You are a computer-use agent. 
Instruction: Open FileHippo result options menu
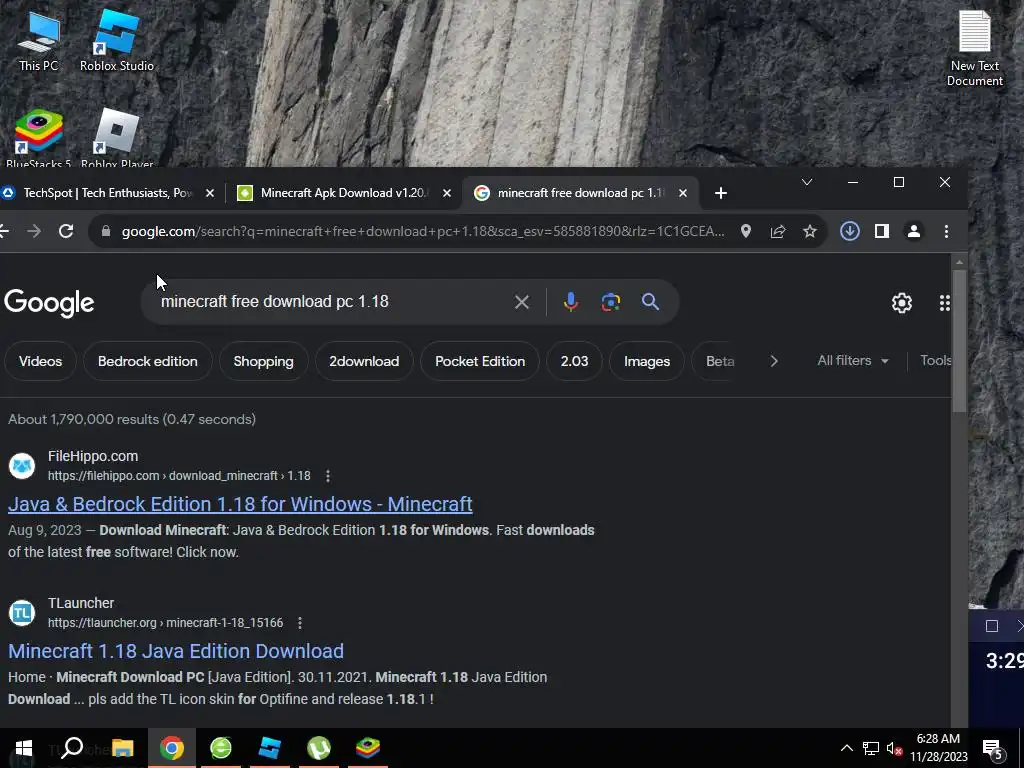tap(328, 476)
